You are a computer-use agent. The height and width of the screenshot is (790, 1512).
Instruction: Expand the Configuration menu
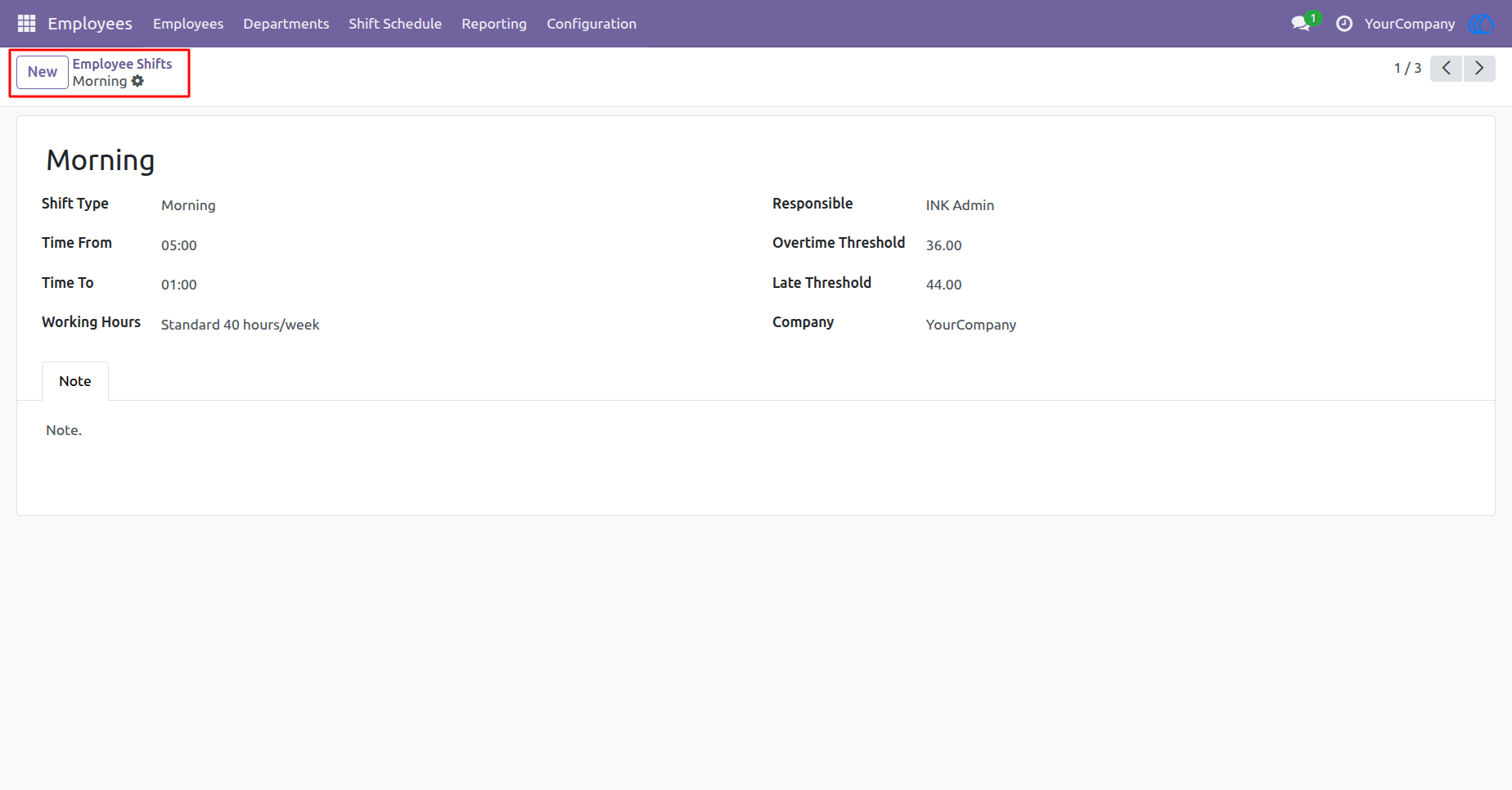tap(592, 24)
